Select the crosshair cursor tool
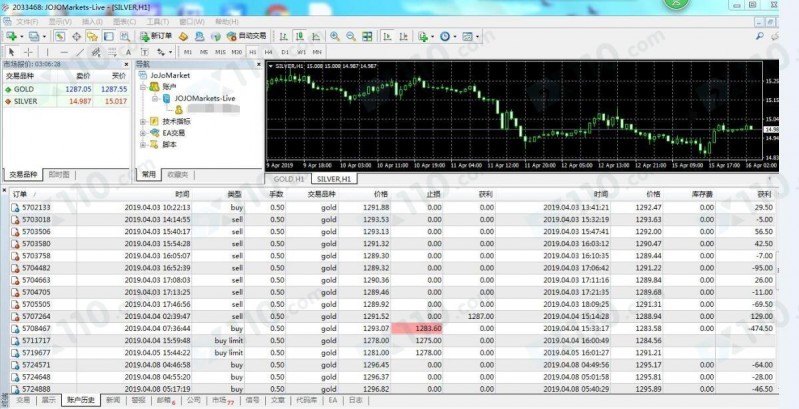The image size is (799, 409). point(28,51)
